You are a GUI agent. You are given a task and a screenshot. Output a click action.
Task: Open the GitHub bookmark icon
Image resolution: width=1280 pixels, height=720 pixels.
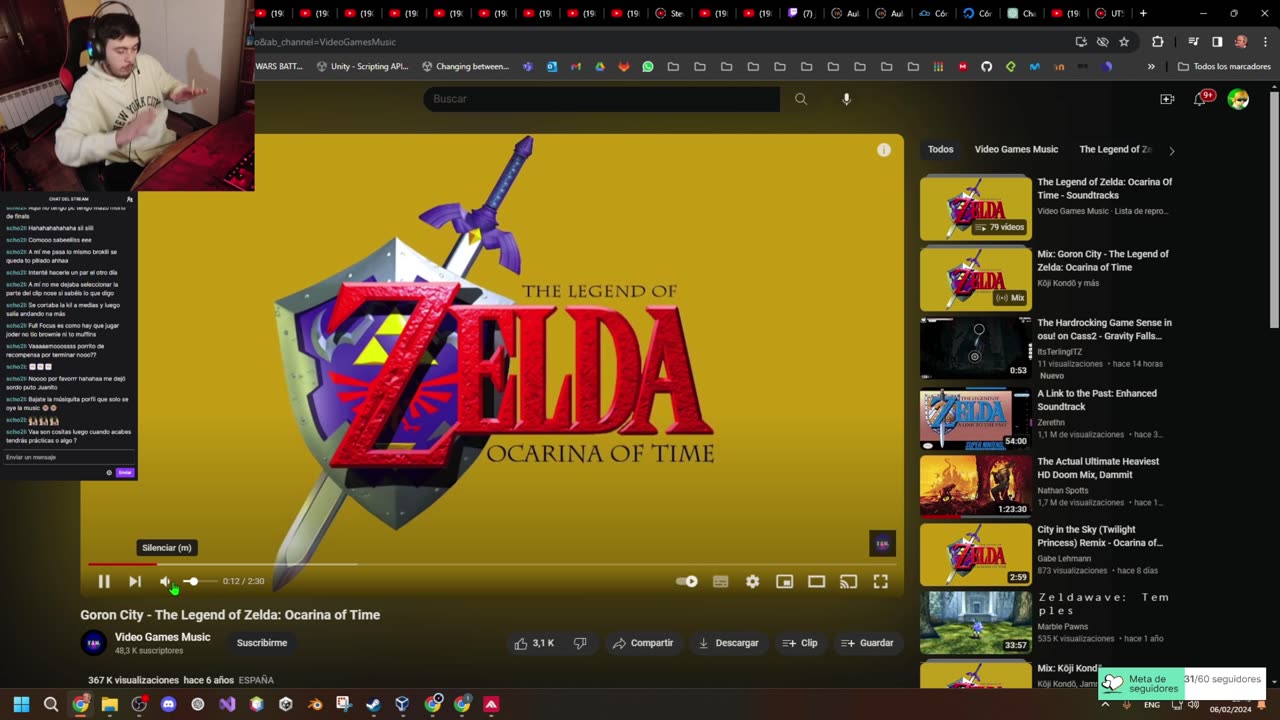(986, 67)
